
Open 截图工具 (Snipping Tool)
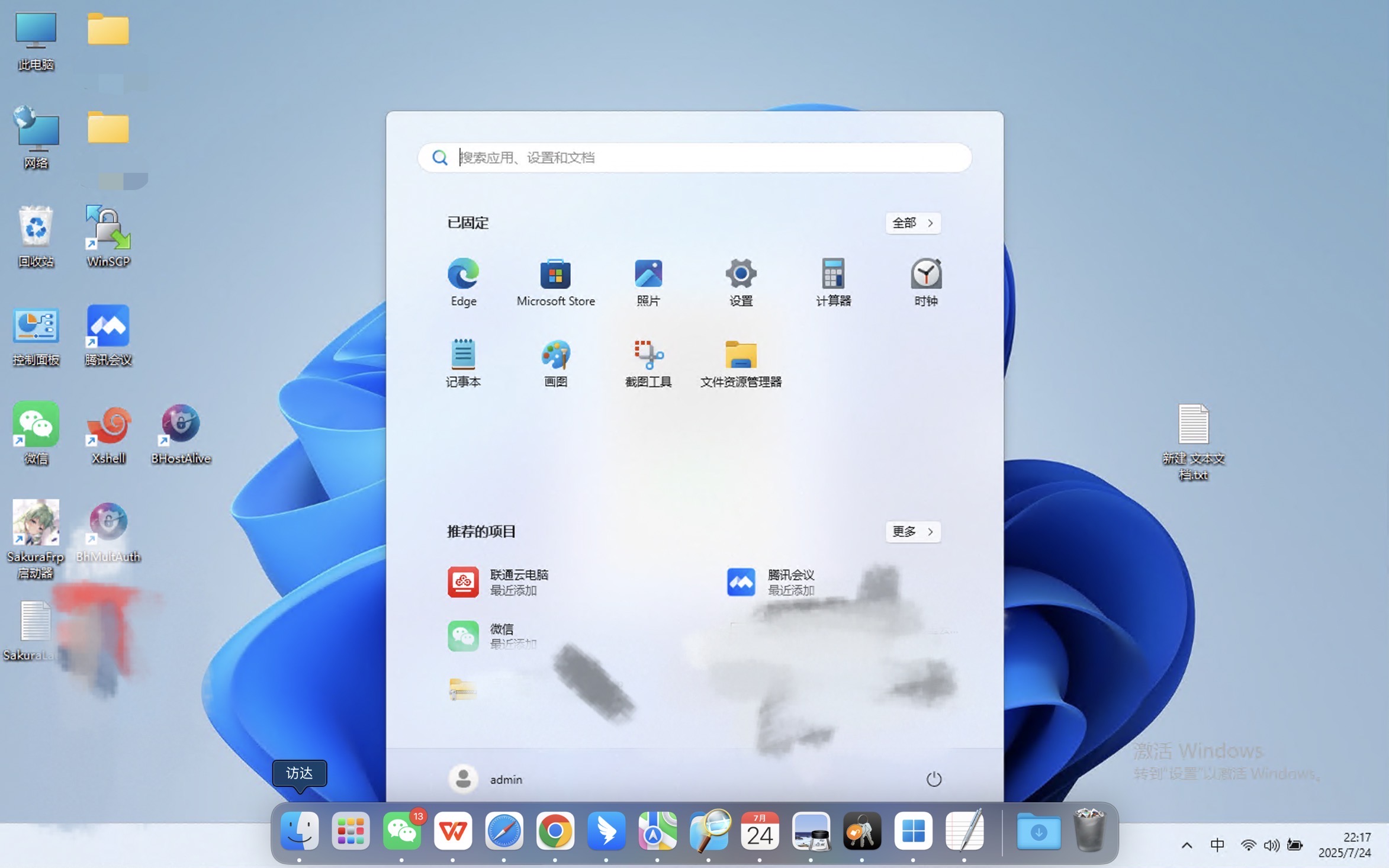coord(648,363)
